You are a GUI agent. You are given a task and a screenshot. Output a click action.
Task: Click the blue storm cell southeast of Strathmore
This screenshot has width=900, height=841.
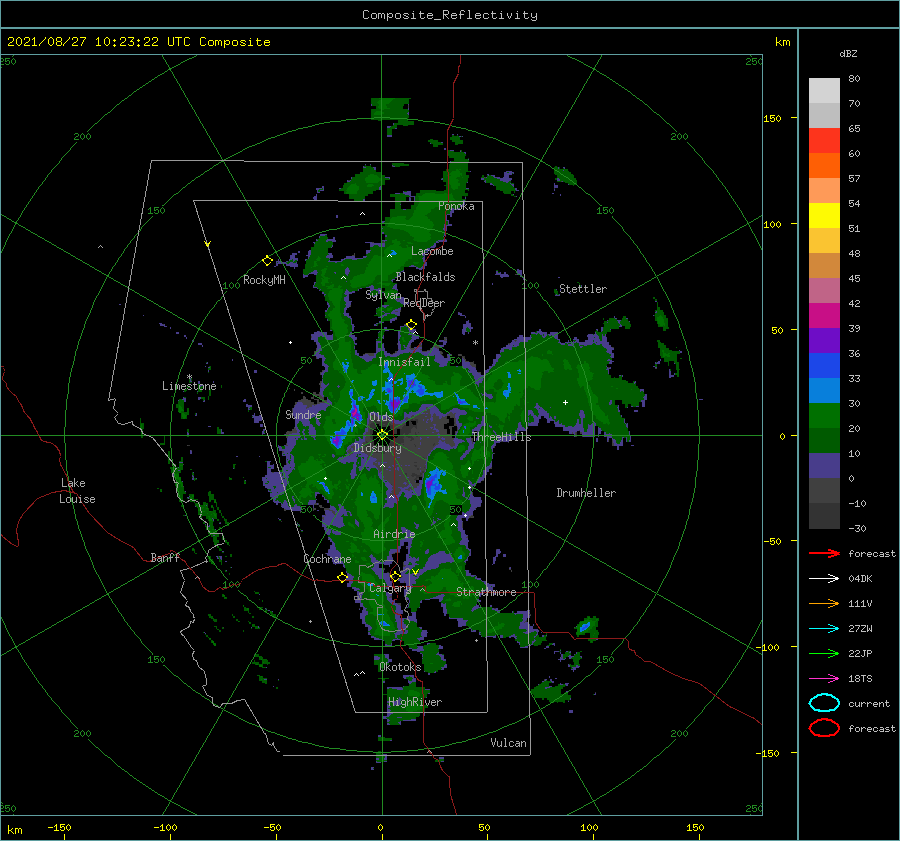[x=584, y=627]
